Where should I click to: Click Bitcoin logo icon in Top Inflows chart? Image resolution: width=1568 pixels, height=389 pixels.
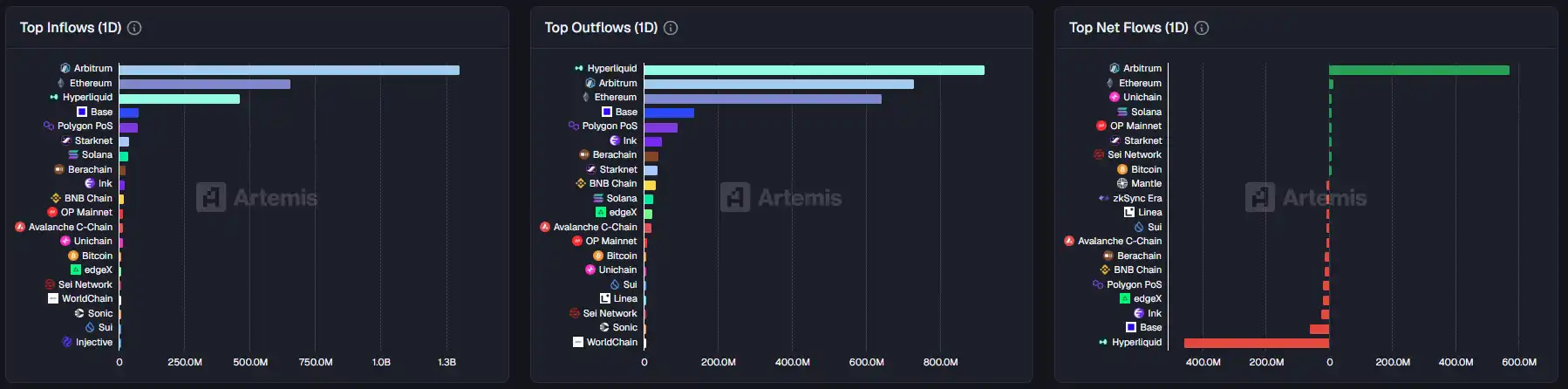tap(73, 256)
